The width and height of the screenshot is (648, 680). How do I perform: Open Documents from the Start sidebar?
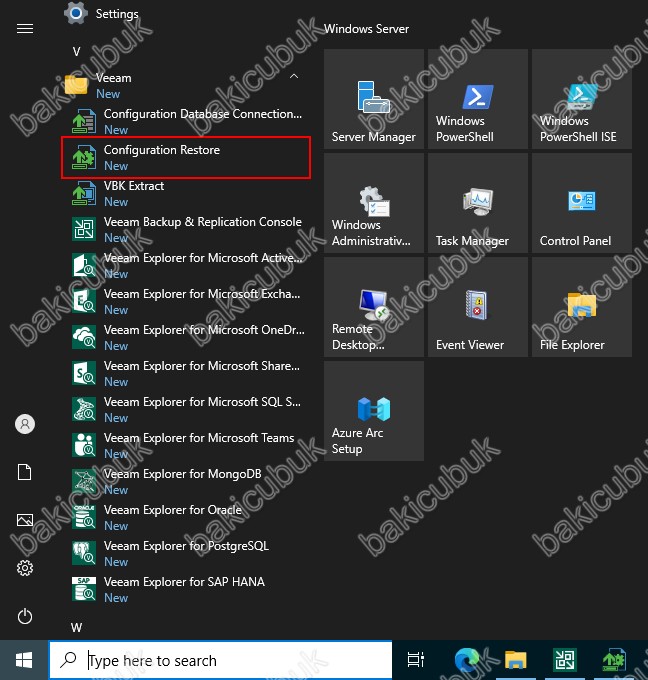(25, 472)
